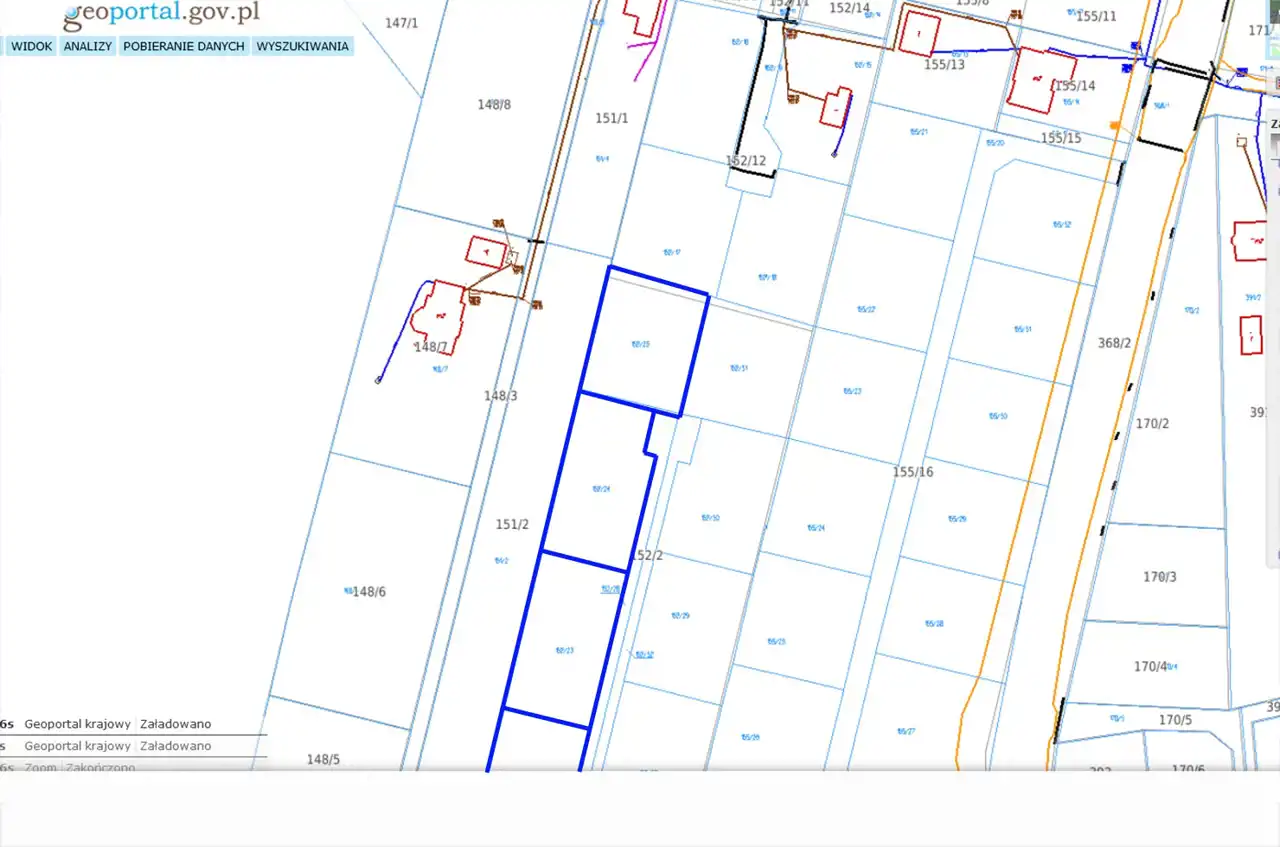Select the topmost blue-highlighted parcel
1280x847 pixels.
(x=644, y=343)
